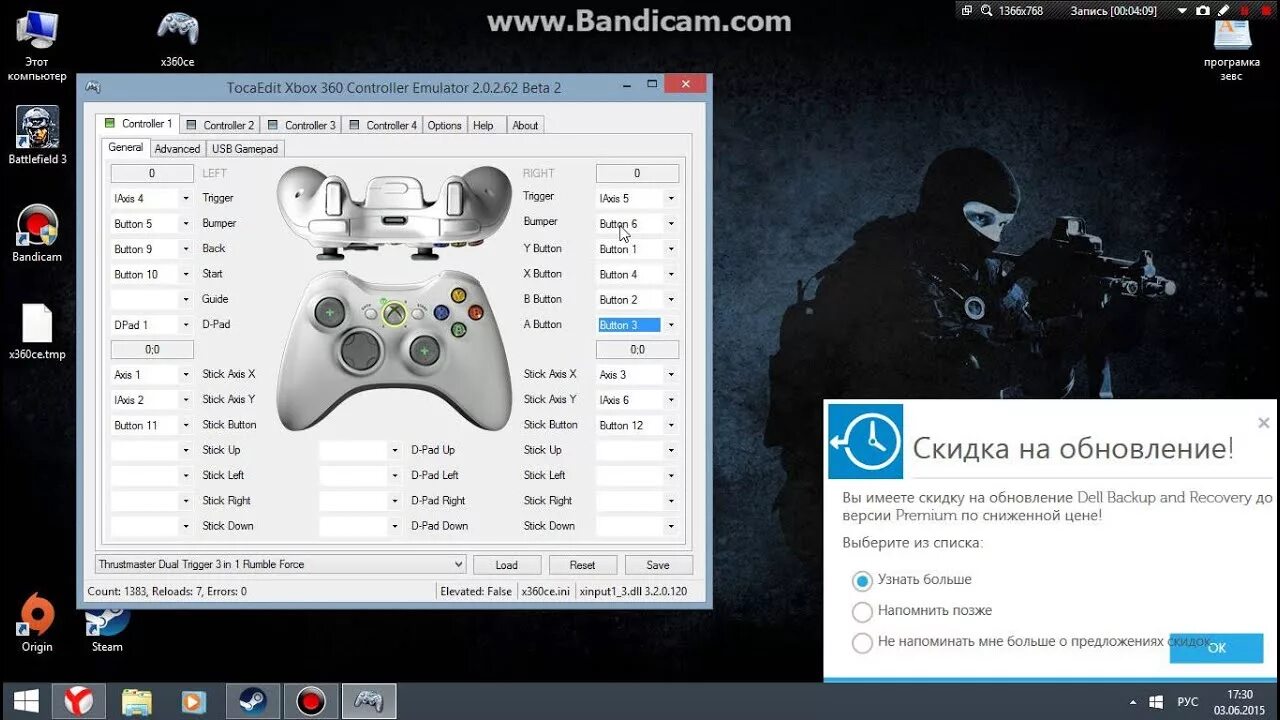Open Thrustmaster Dual Trigger device dropdown
This screenshot has width=1280, height=720.
[458, 564]
